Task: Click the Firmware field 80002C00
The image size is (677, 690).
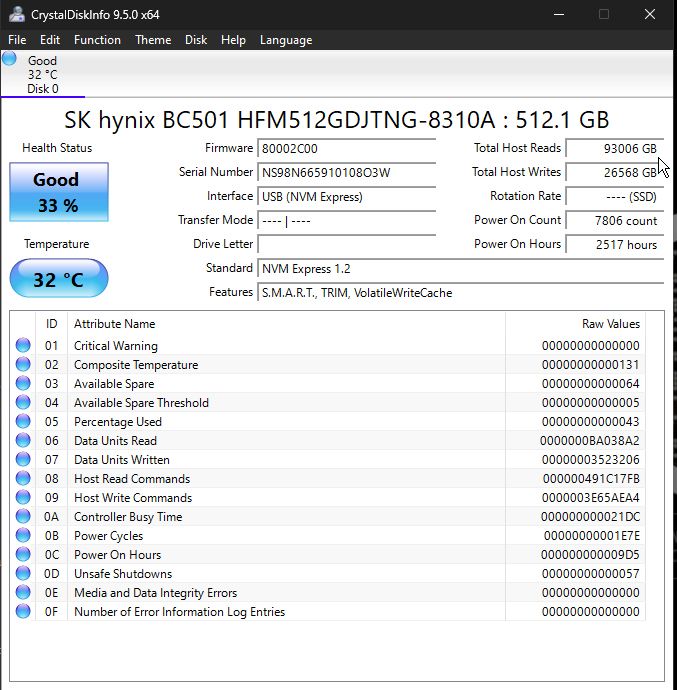Action: [x=346, y=149]
